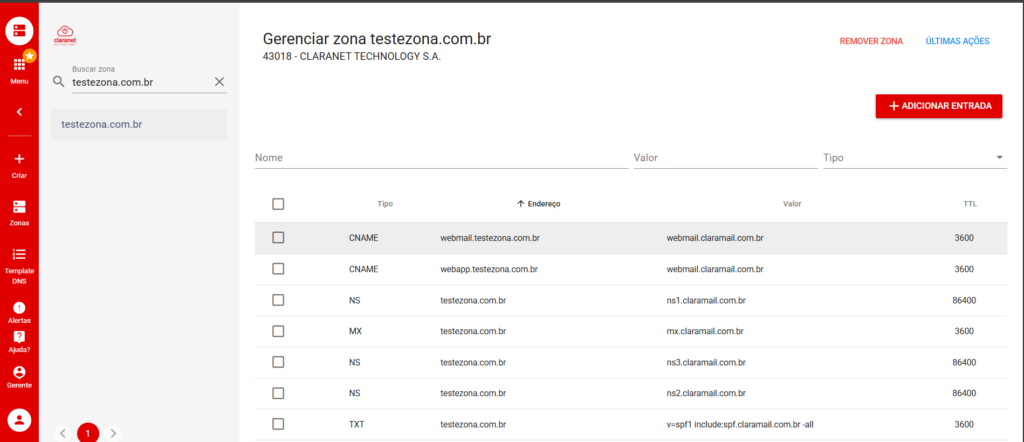Open the Gerente account icon

(19, 374)
